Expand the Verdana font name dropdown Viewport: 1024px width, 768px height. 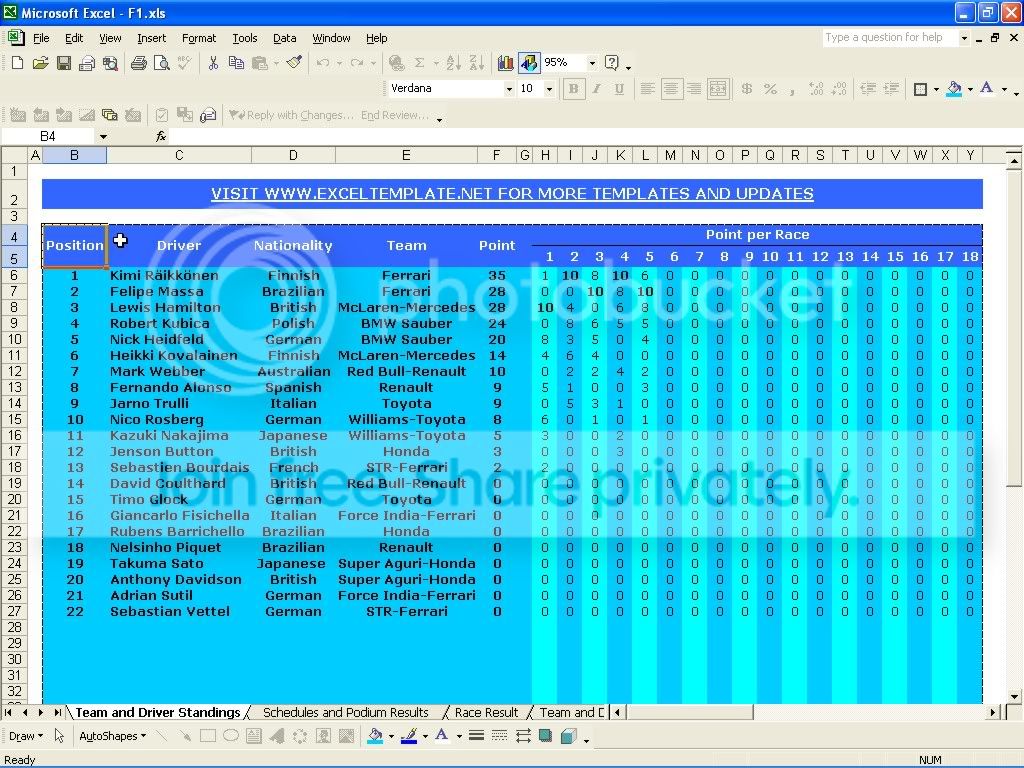tap(509, 89)
